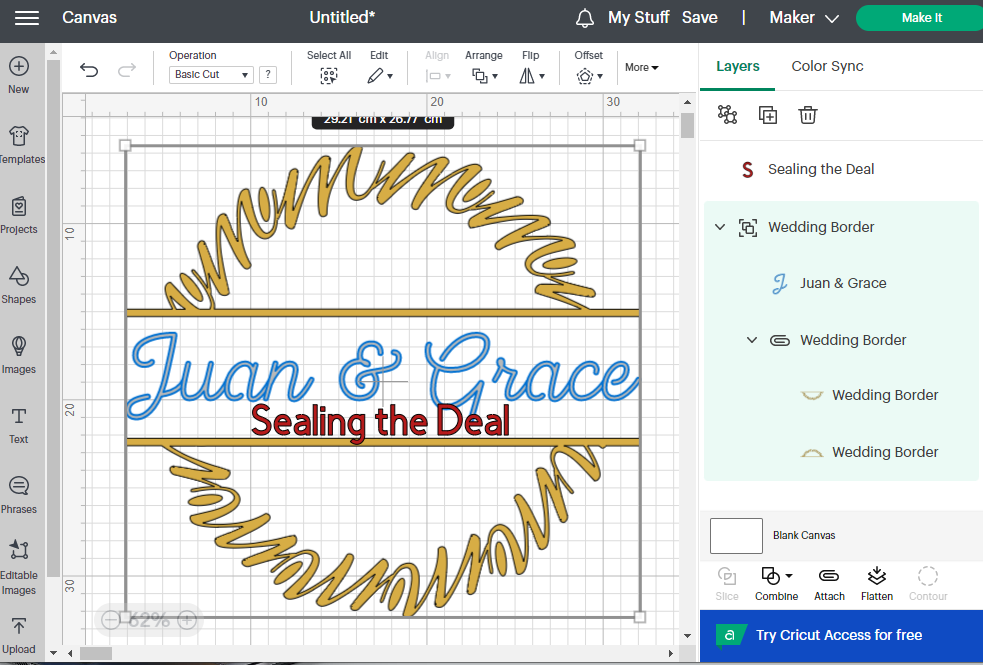
Task: Click the Select All icon
Action: tap(328, 76)
